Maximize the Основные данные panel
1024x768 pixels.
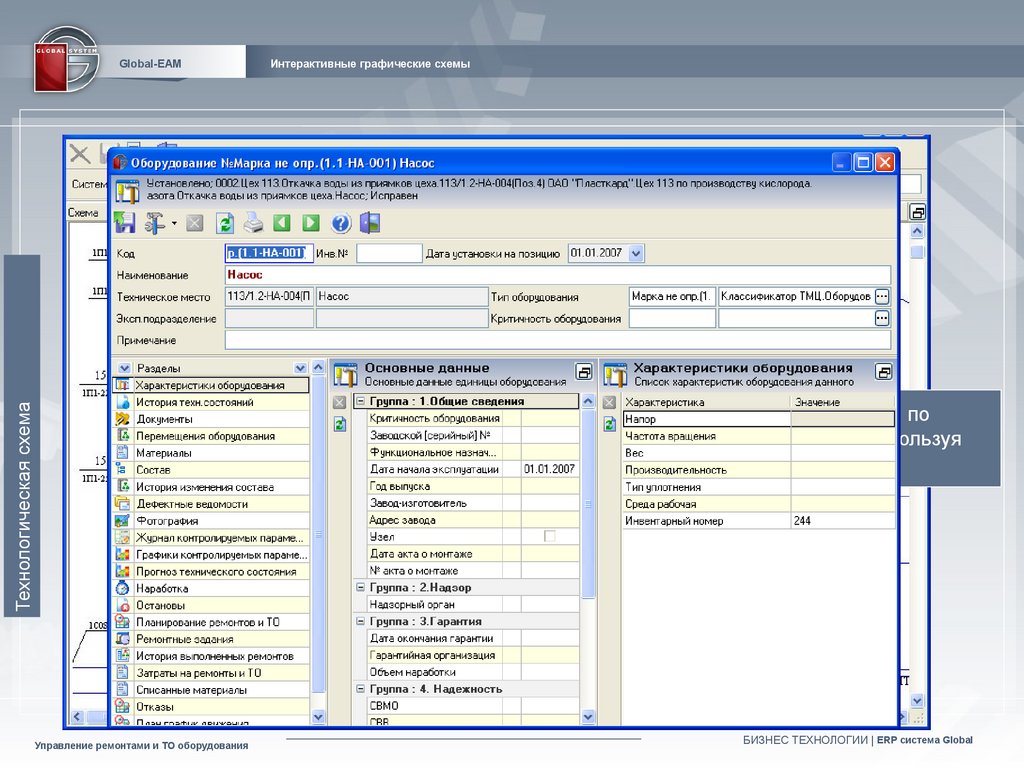(584, 372)
